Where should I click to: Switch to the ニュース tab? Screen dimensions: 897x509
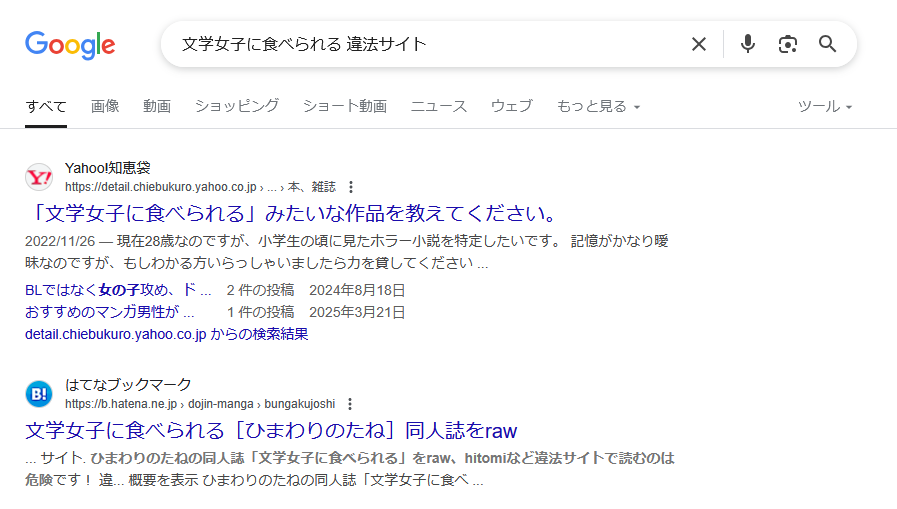click(439, 106)
